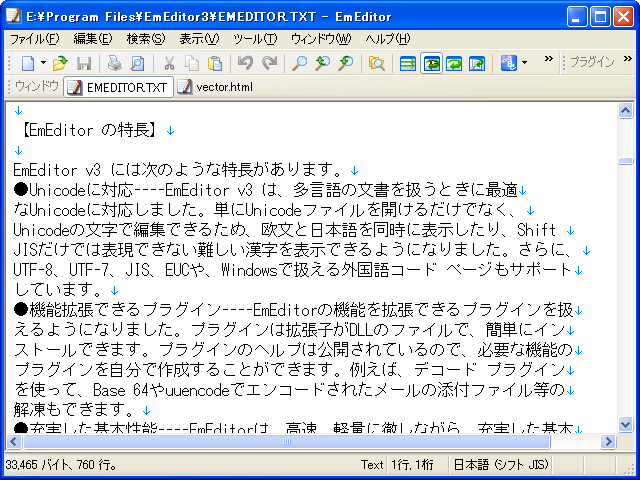Maximize the EmEditor window

tap(600, 17)
